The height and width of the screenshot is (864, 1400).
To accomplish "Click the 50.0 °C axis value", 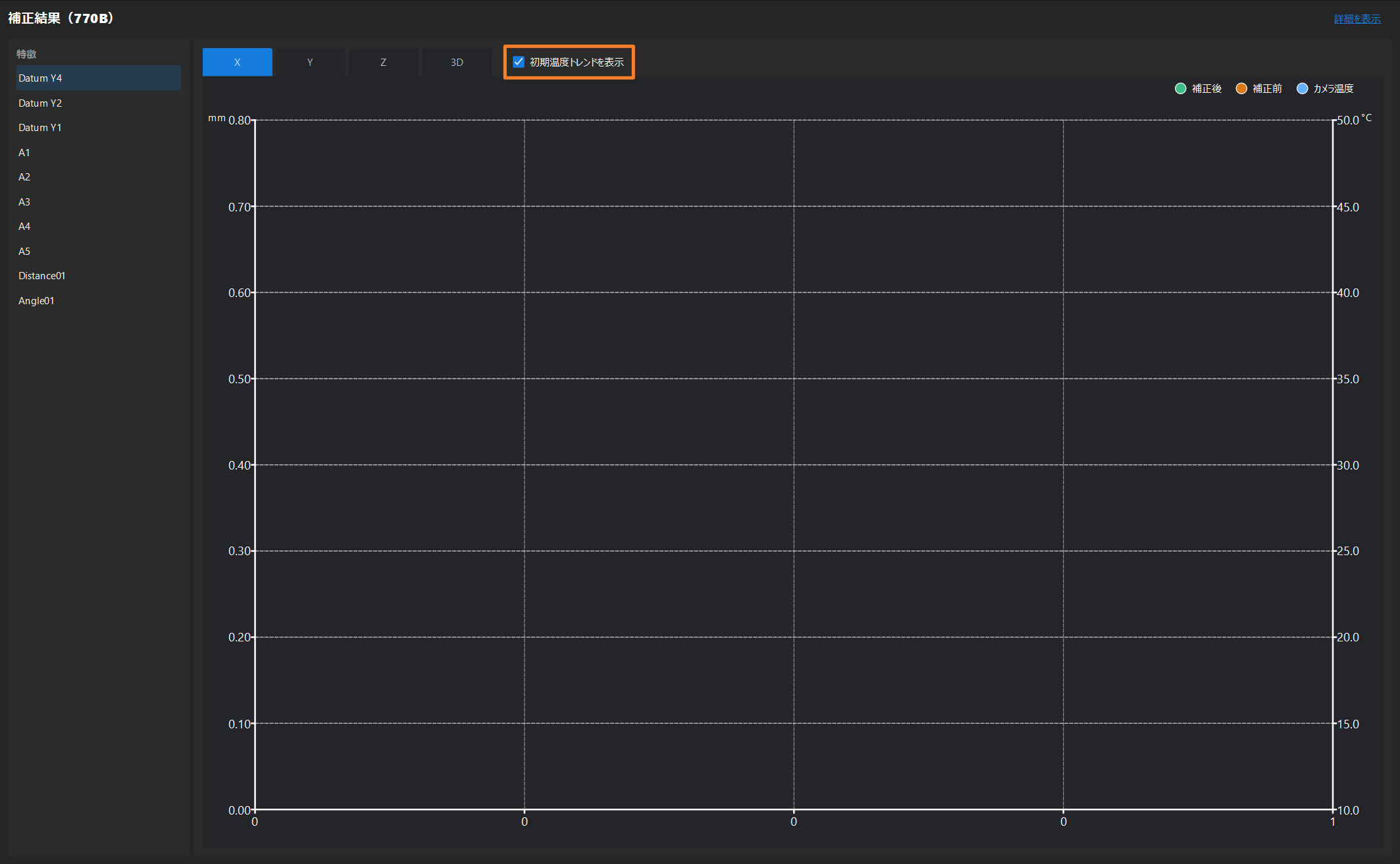I will pos(1348,120).
